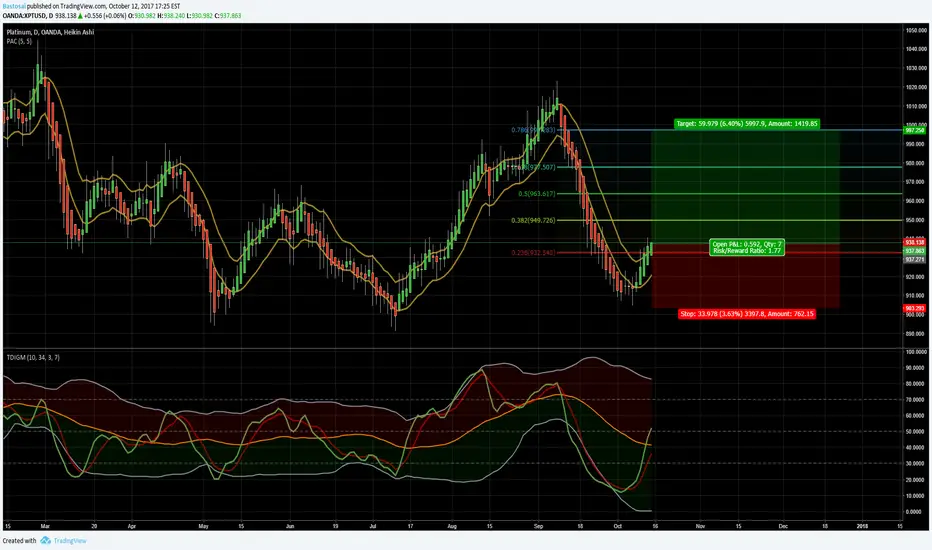This screenshot has width=932, height=550.
Task: Click the red 938.138 price axis tag
Action: (x=914, y=243)
